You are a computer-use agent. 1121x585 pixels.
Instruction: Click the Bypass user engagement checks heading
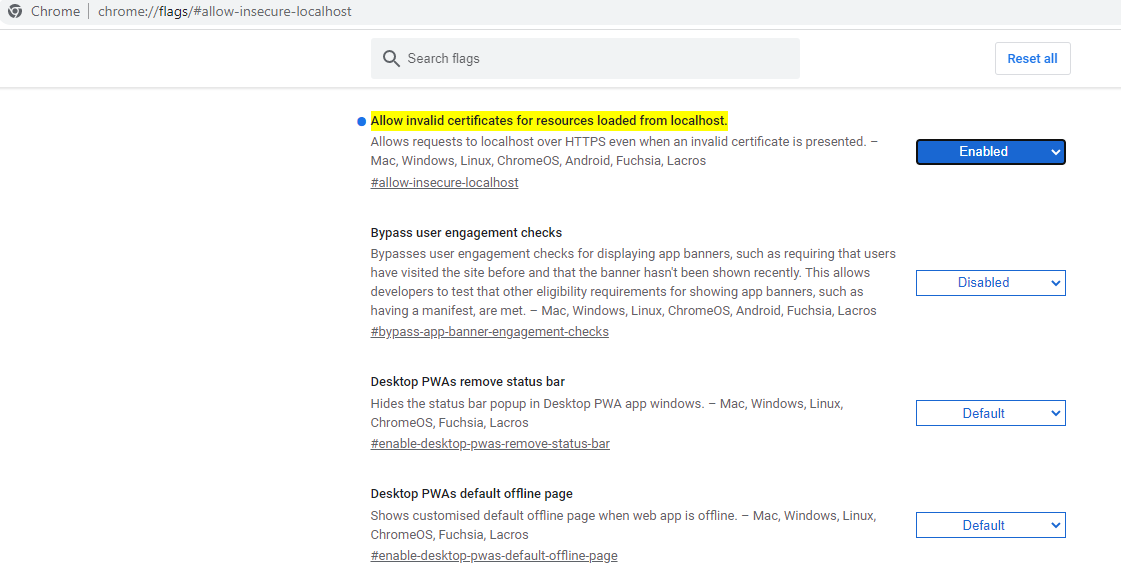pos(466,232)
